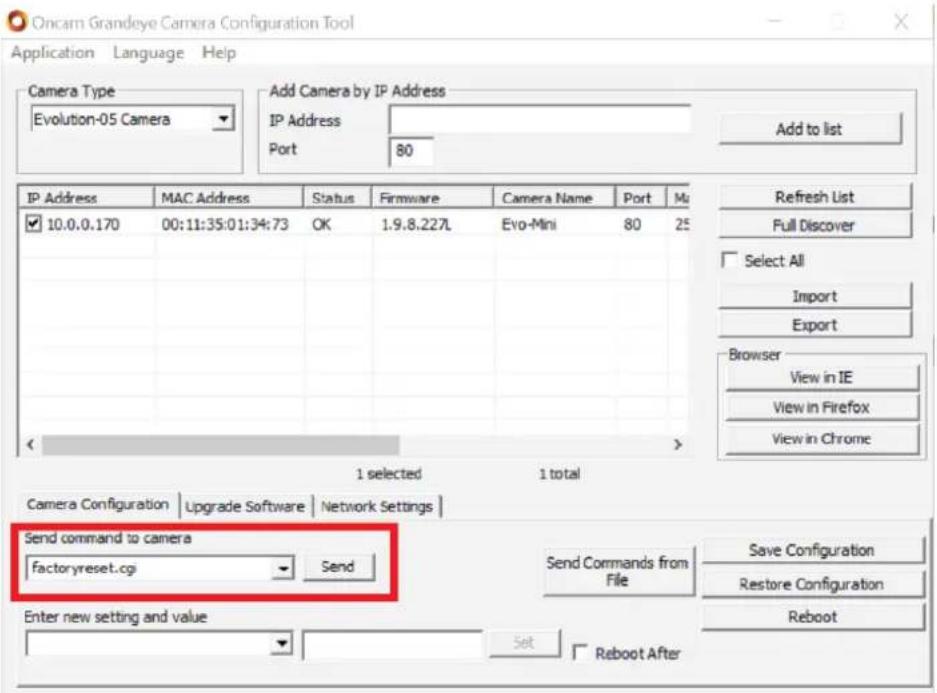Open the Language menu
The image size is (937, 693).
click(148, 53)
